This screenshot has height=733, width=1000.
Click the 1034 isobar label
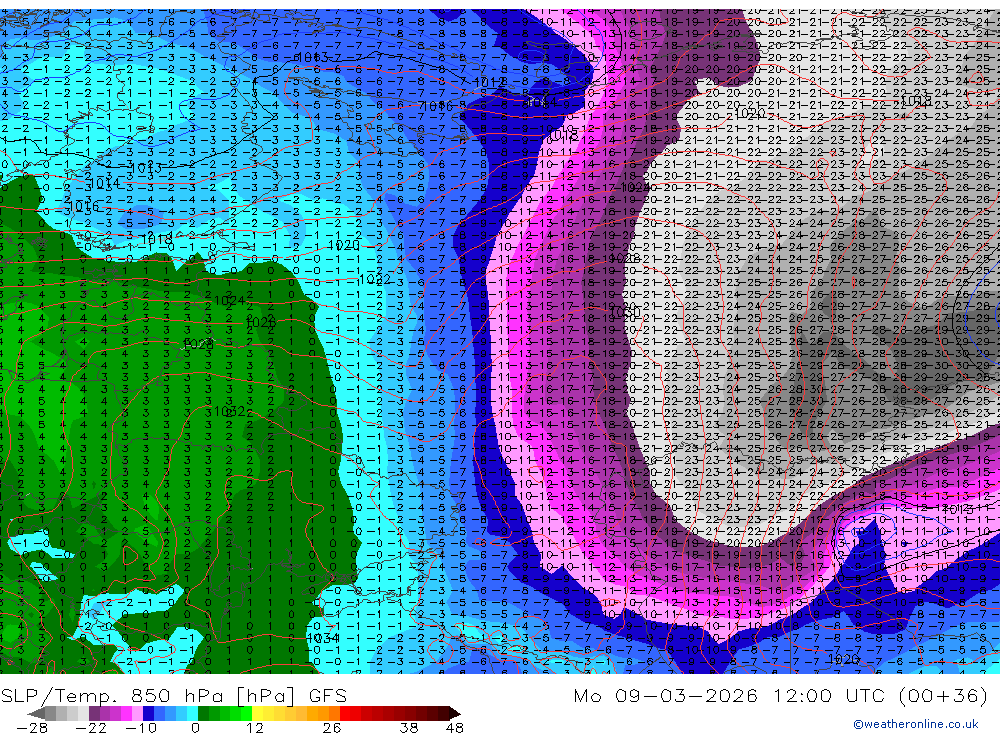[322, 638]
